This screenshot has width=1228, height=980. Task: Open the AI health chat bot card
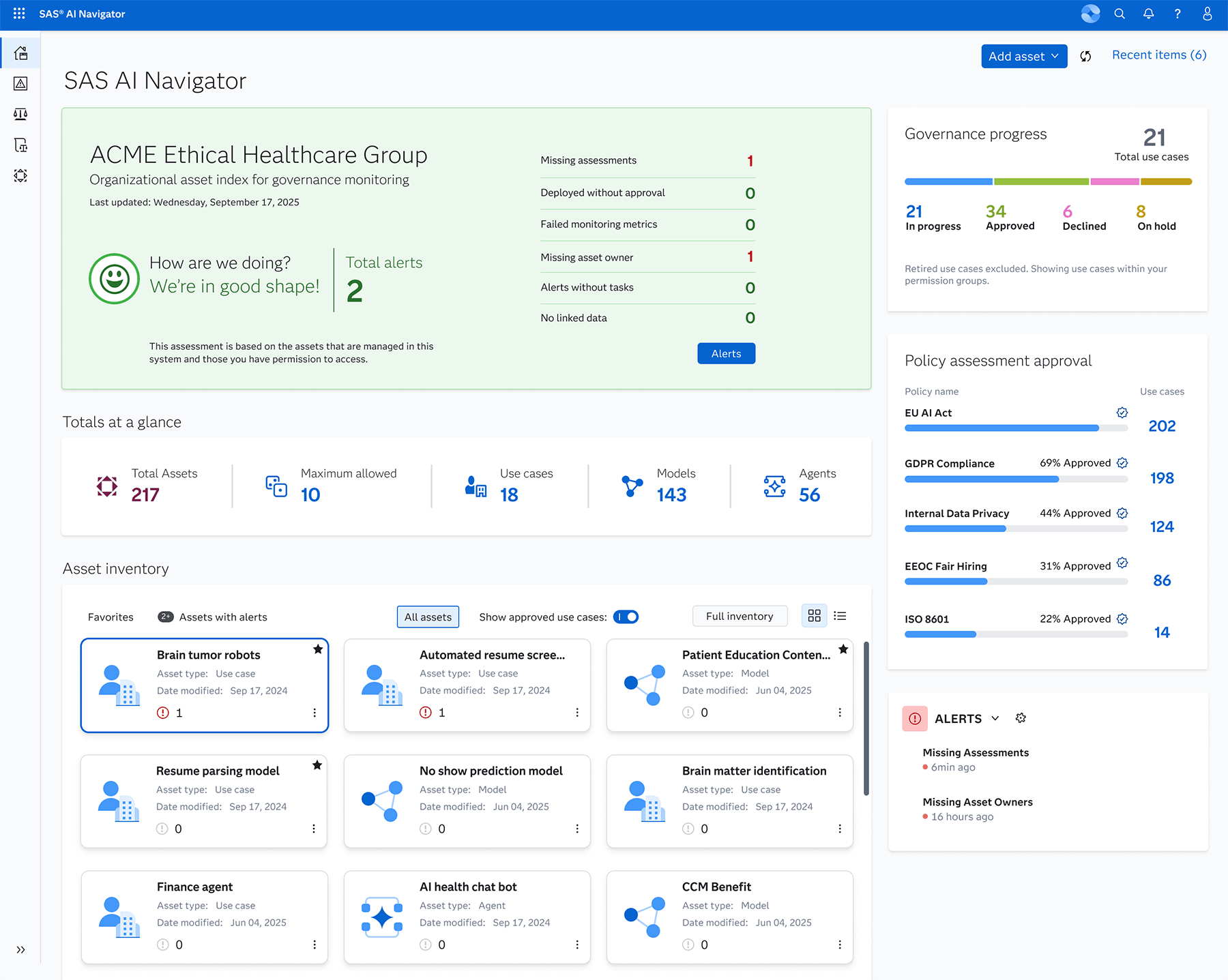pos(467,917)
